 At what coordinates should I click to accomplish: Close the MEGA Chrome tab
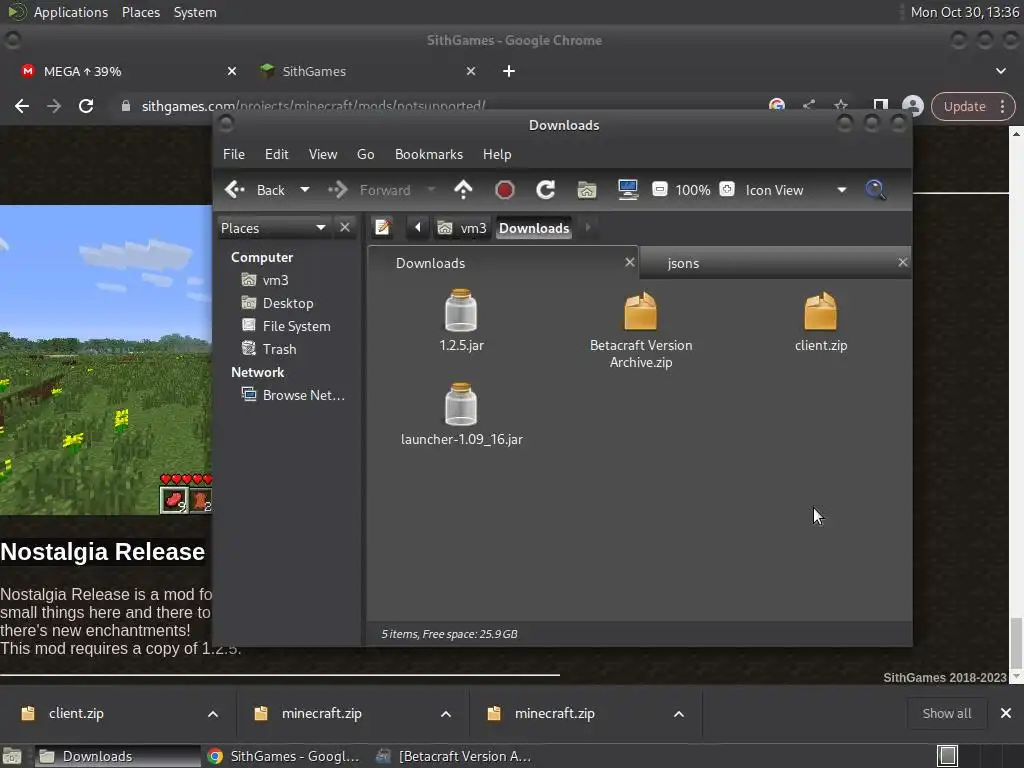click(x=232, y=71)
